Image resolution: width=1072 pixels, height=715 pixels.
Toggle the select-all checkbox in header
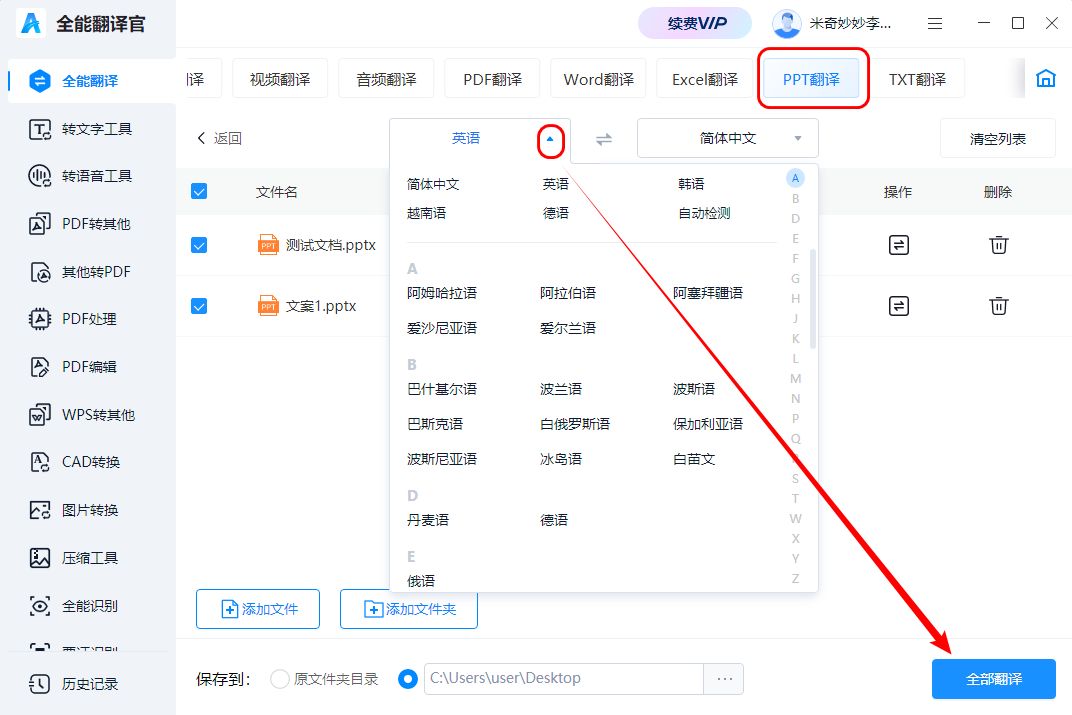point(199,191)
